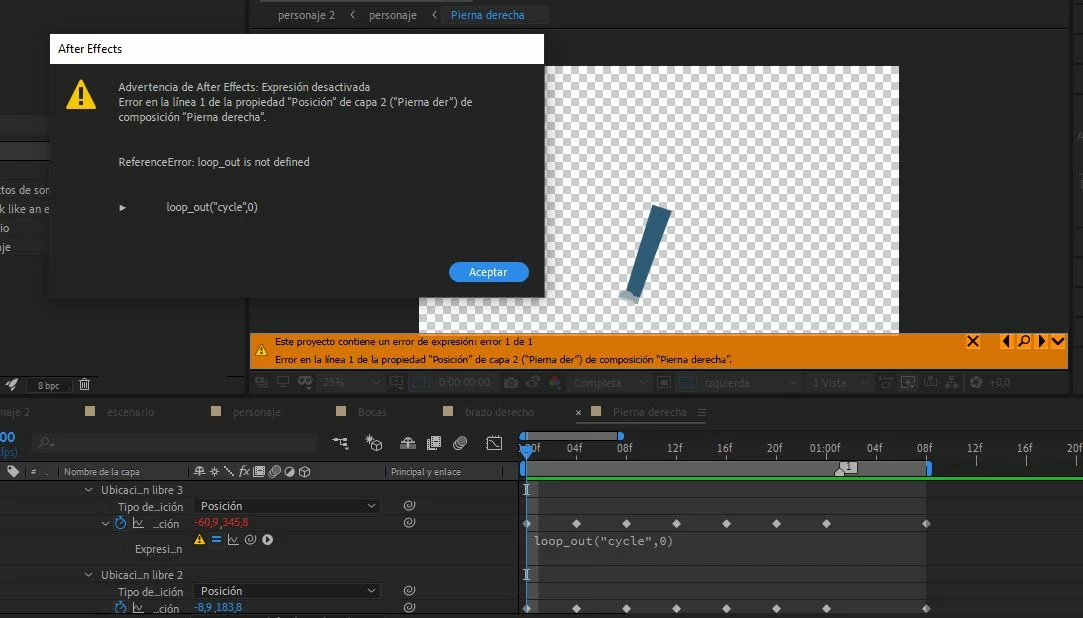The image size is (1083, 618).
Task: Collapse the Ubicación libre 2 group
Action: coord(88,574)
